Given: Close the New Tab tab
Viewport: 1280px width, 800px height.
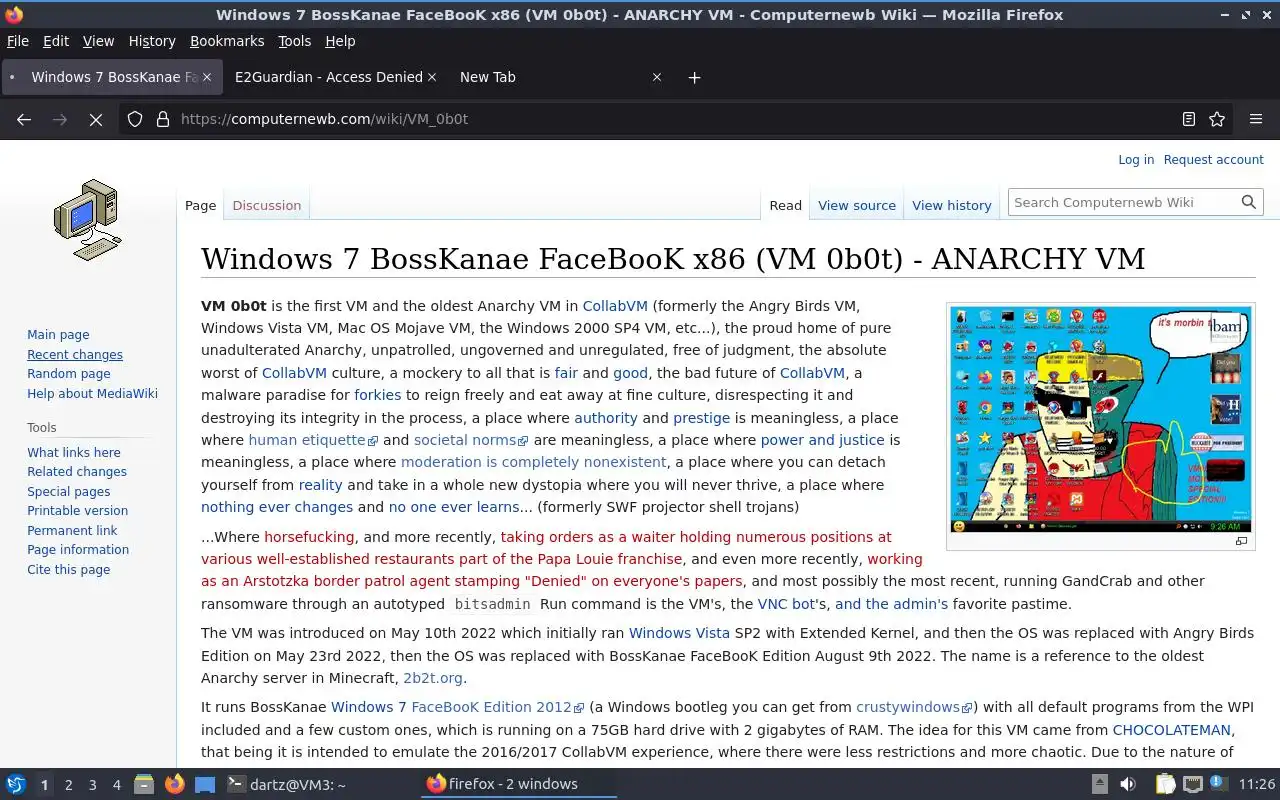Looking at the screenshot, I should tap(657, 77).
